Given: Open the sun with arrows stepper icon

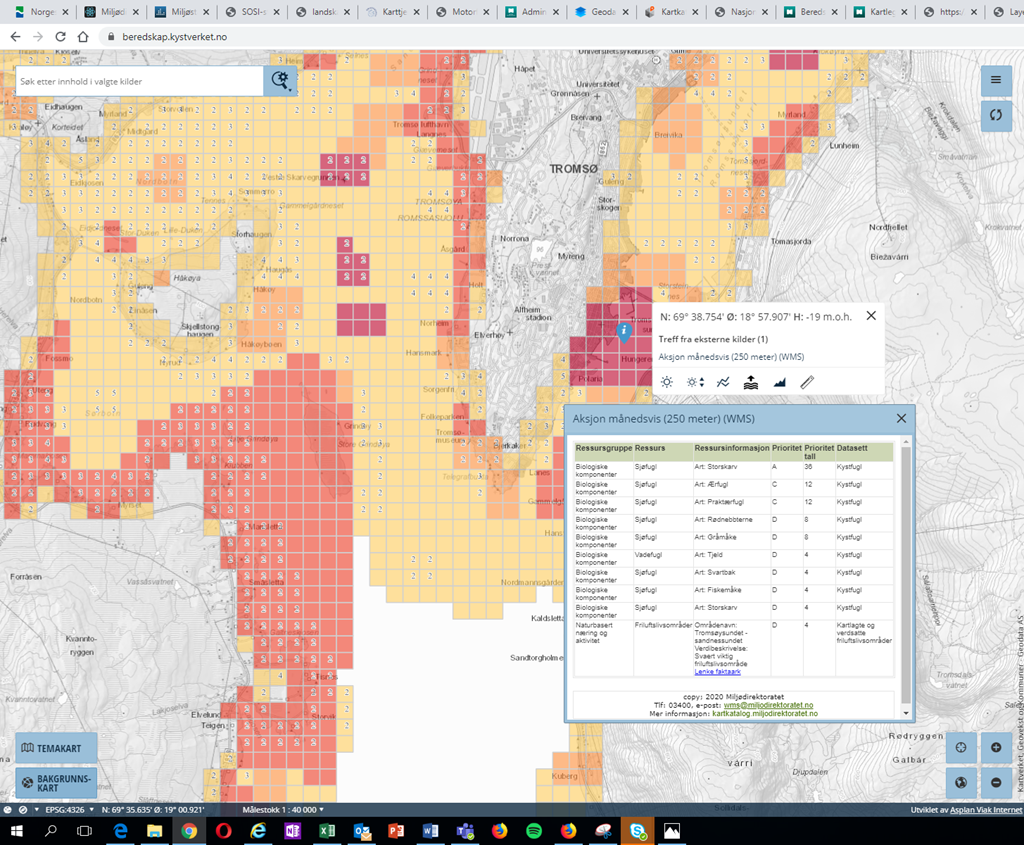Looking at the screenshot, I should [x=695, y=382].
